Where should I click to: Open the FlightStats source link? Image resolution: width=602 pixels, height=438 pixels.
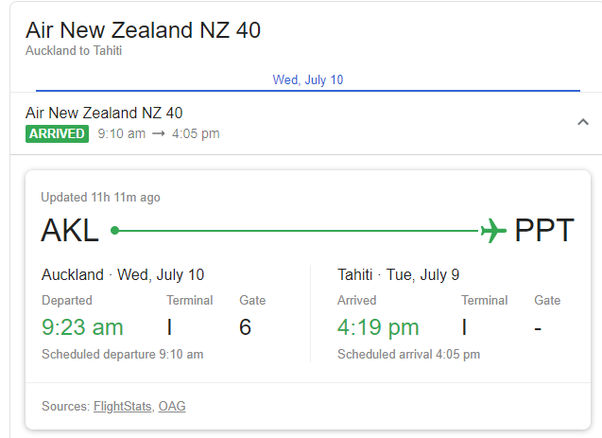point(122,406)
